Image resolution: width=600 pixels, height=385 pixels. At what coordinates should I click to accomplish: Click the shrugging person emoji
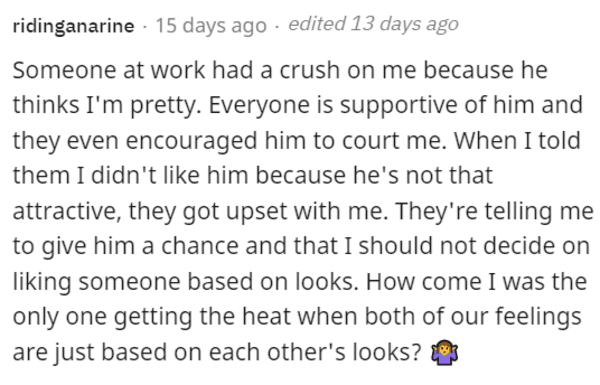coord(444,352)
